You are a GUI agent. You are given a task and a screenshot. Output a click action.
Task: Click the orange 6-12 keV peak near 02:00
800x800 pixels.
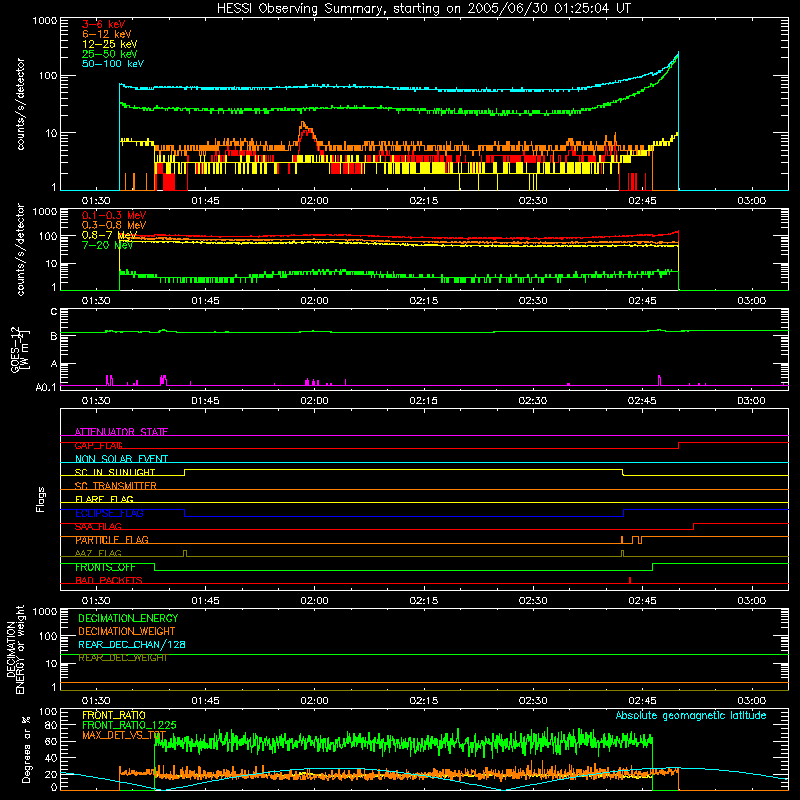303,123
